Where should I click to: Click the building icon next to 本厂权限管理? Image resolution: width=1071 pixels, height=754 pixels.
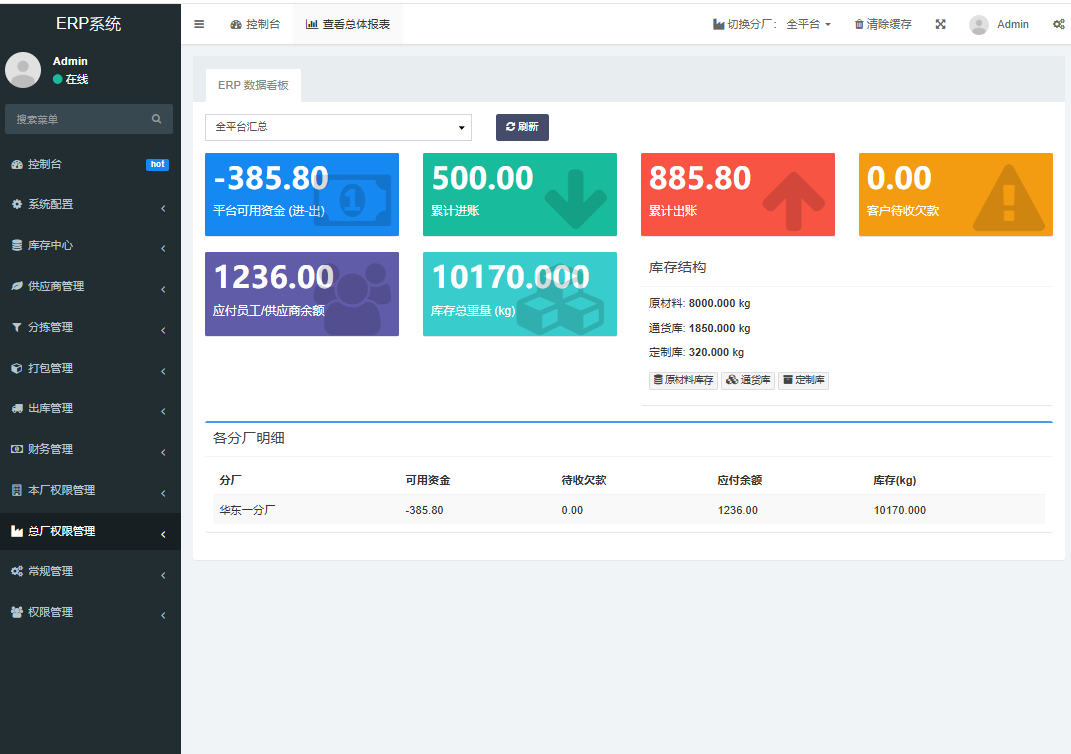[17, 490]
